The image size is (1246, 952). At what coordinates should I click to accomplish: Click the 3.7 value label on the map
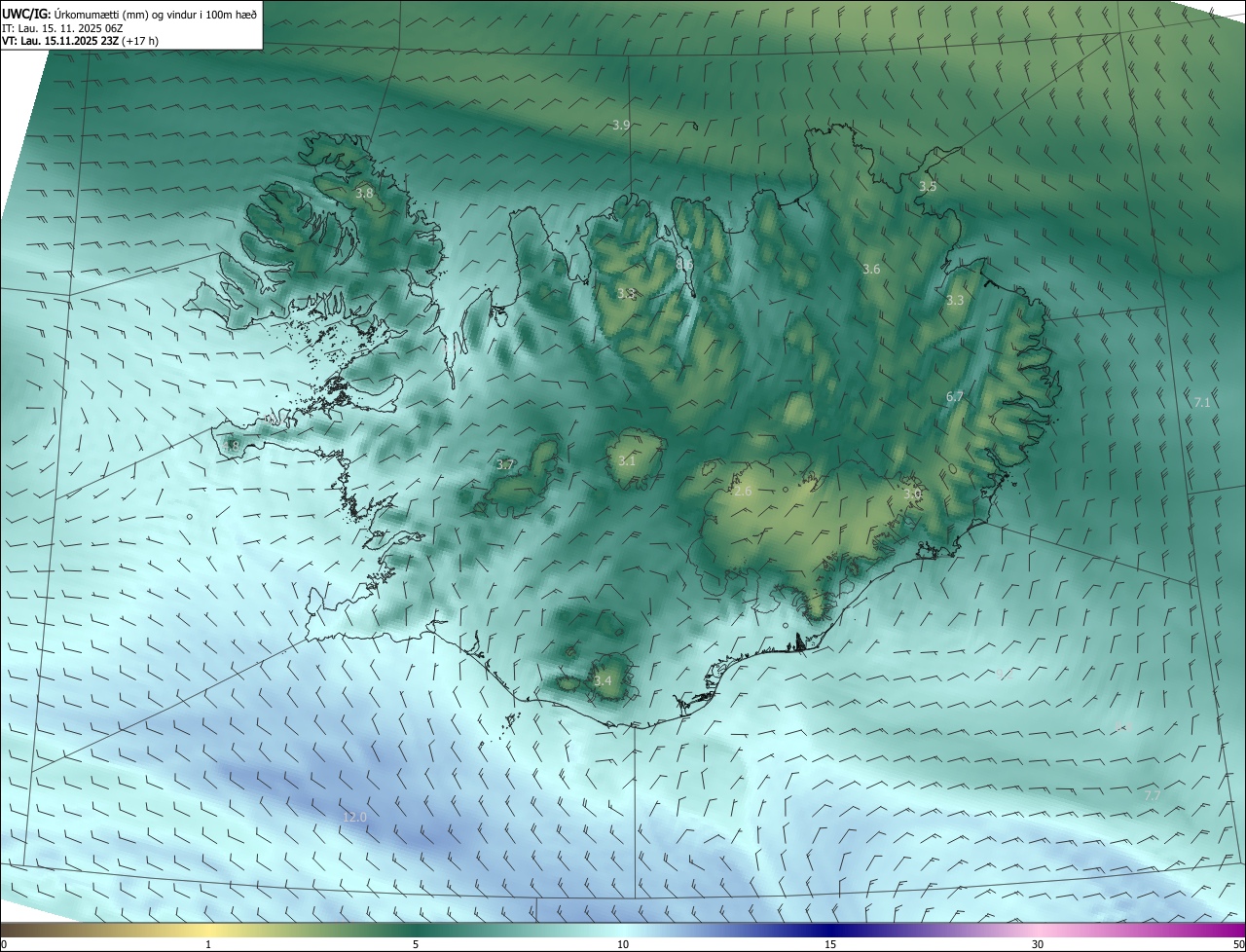tap(504, 465)
